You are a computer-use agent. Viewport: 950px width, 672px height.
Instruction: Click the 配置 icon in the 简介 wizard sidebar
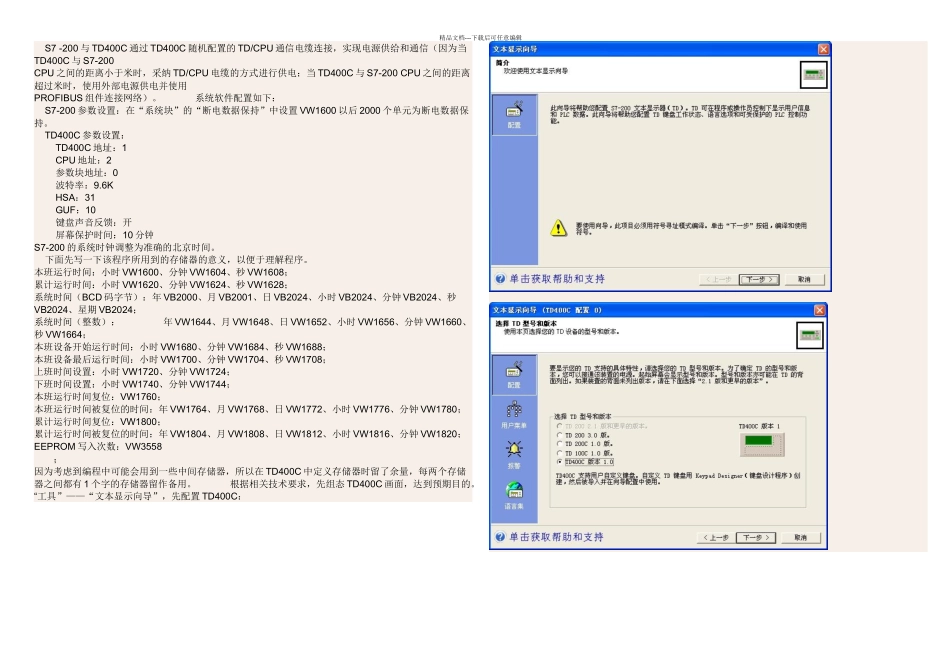pos(514,115)
